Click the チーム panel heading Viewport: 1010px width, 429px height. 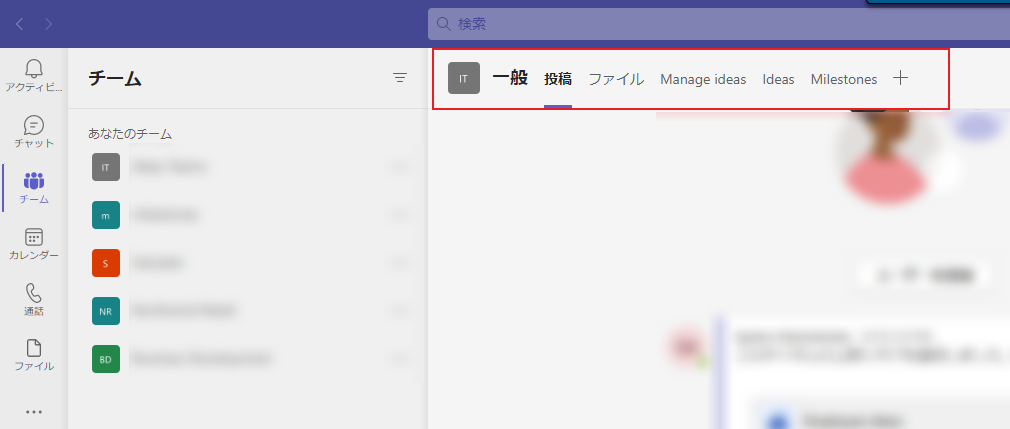click(x=115, y=79)
